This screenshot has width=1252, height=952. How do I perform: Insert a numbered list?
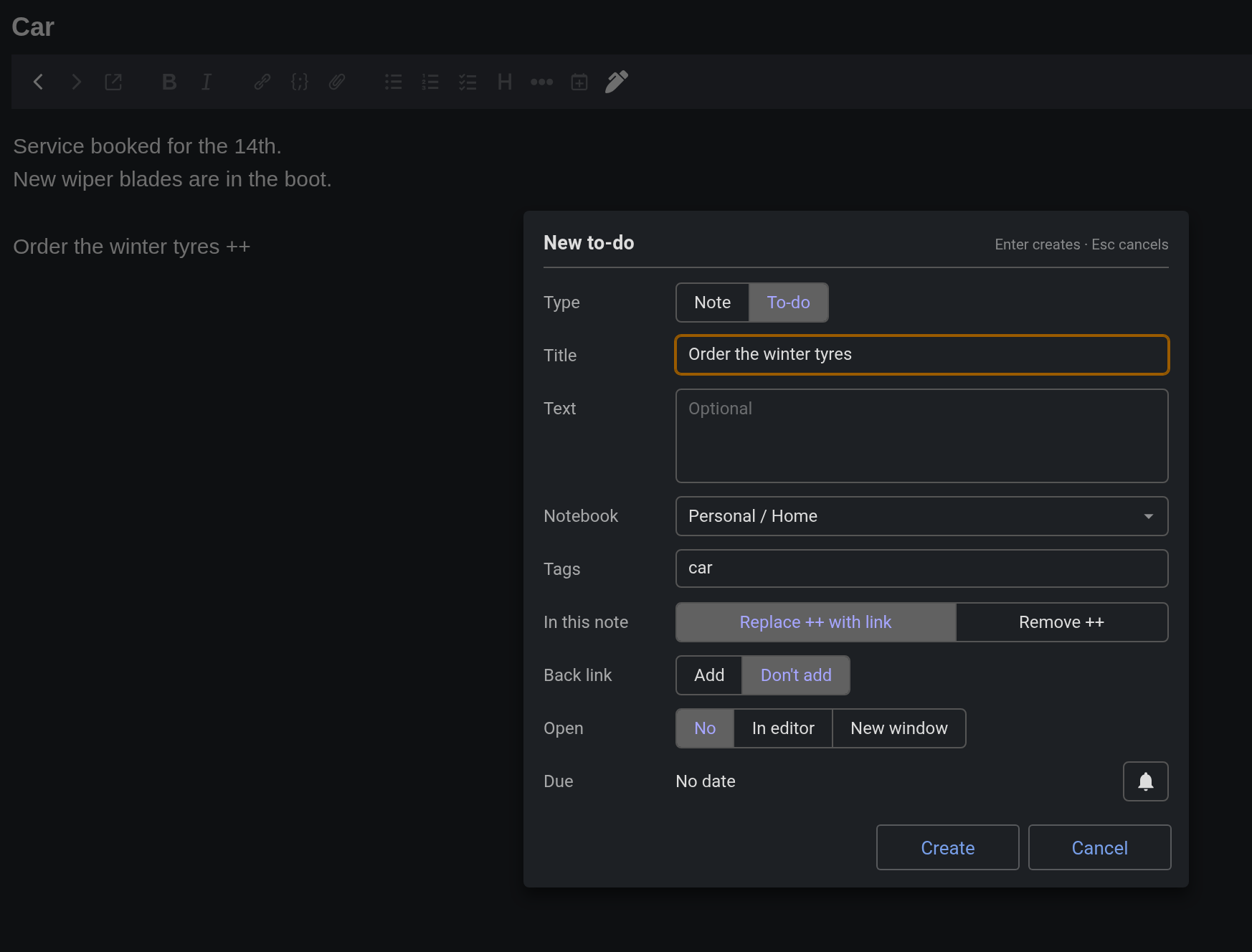tap(430, 82)
